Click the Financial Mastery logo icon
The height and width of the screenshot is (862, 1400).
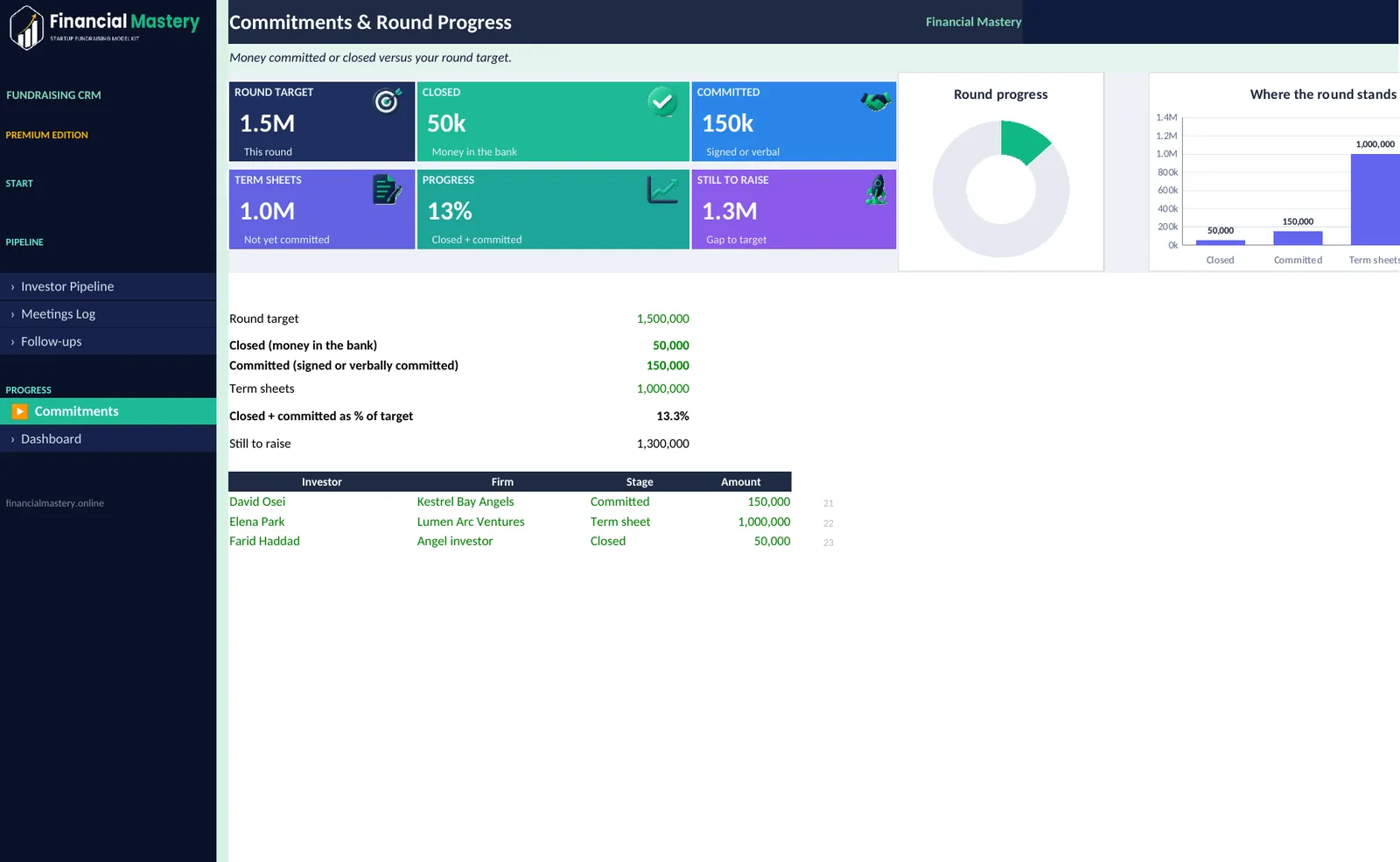26,28
